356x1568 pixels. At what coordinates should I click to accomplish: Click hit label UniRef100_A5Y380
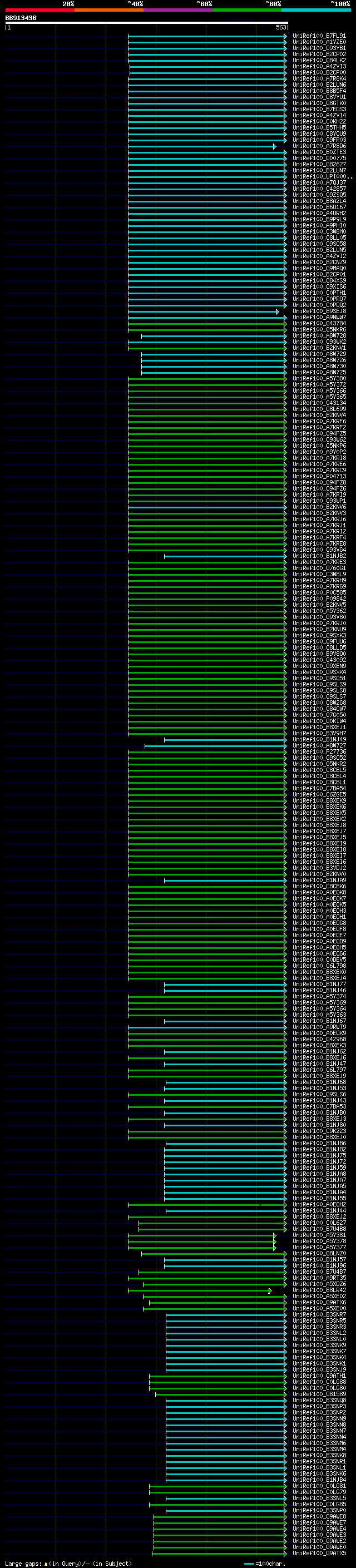pyautogui.click(x=319, y=379)
